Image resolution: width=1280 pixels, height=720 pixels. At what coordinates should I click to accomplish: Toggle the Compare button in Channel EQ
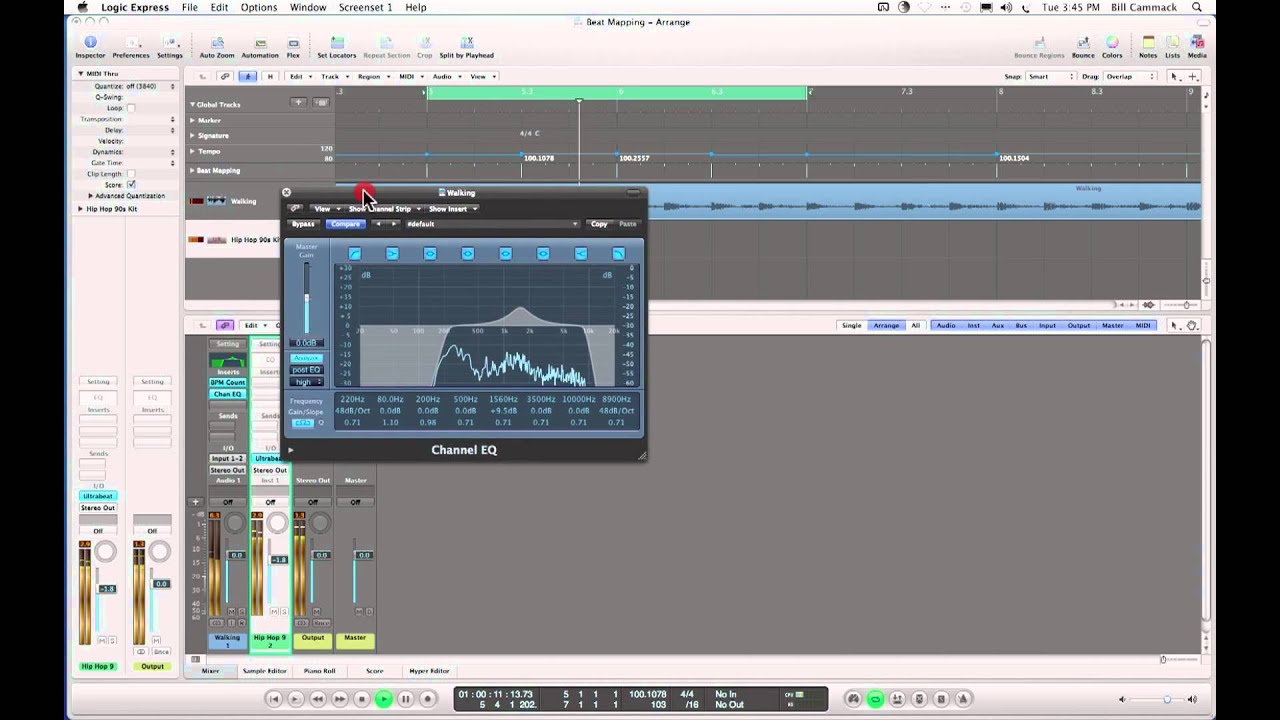click(345, 224)
